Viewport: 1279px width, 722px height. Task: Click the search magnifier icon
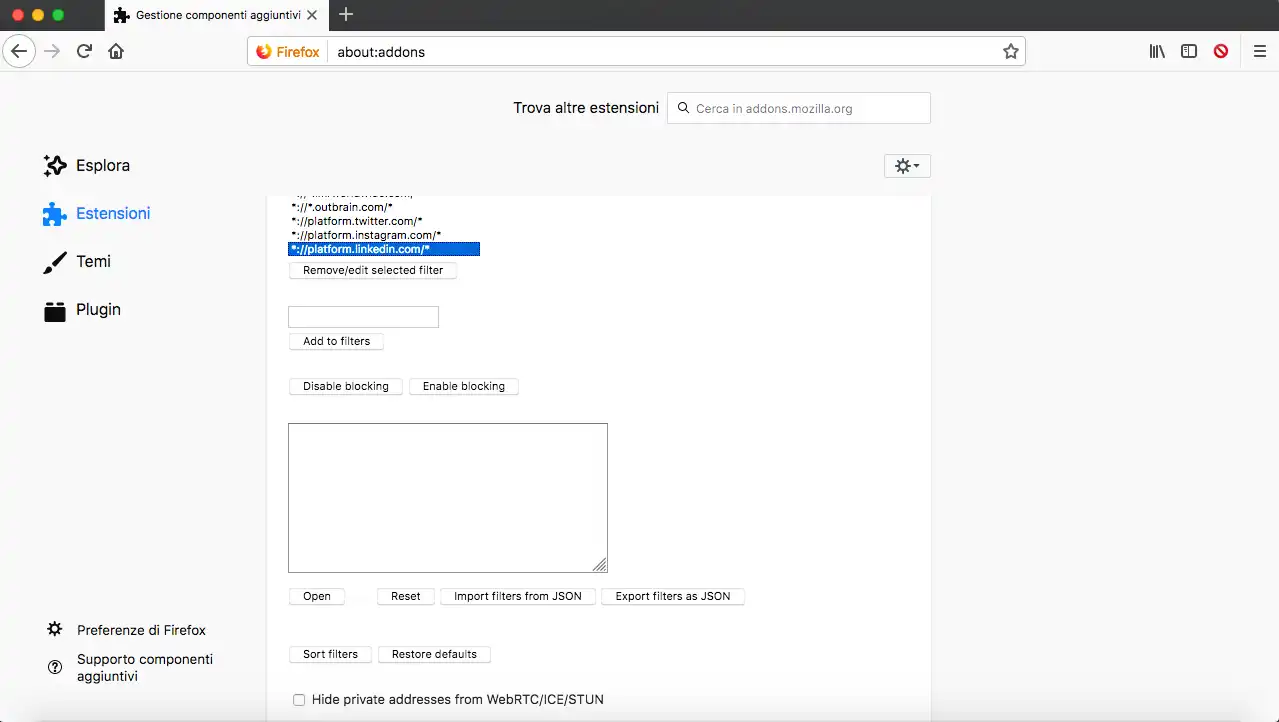pyautogui.click(x=683, y=108)
